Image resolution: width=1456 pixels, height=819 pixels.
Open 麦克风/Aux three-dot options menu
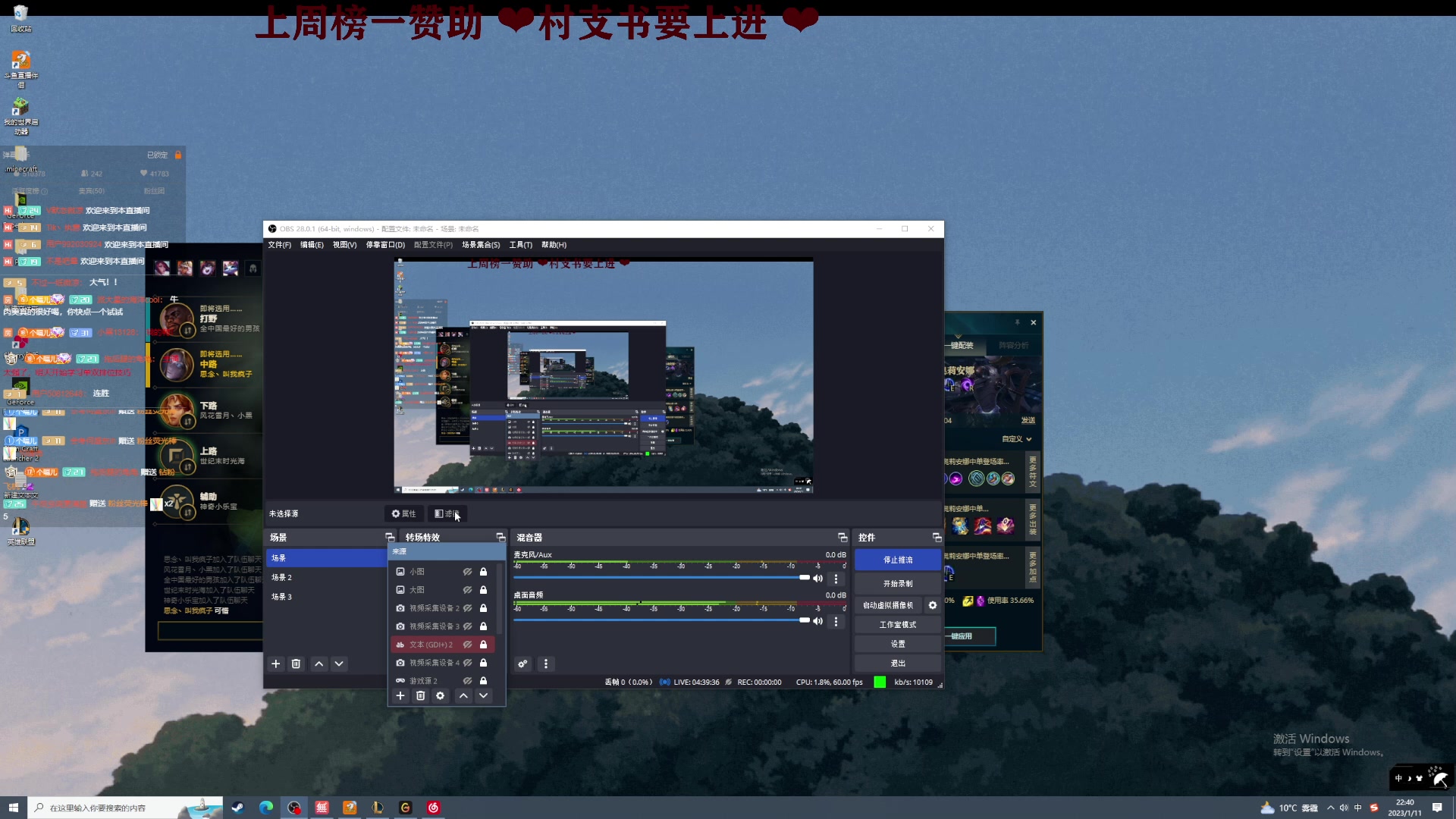pos(836,579)
